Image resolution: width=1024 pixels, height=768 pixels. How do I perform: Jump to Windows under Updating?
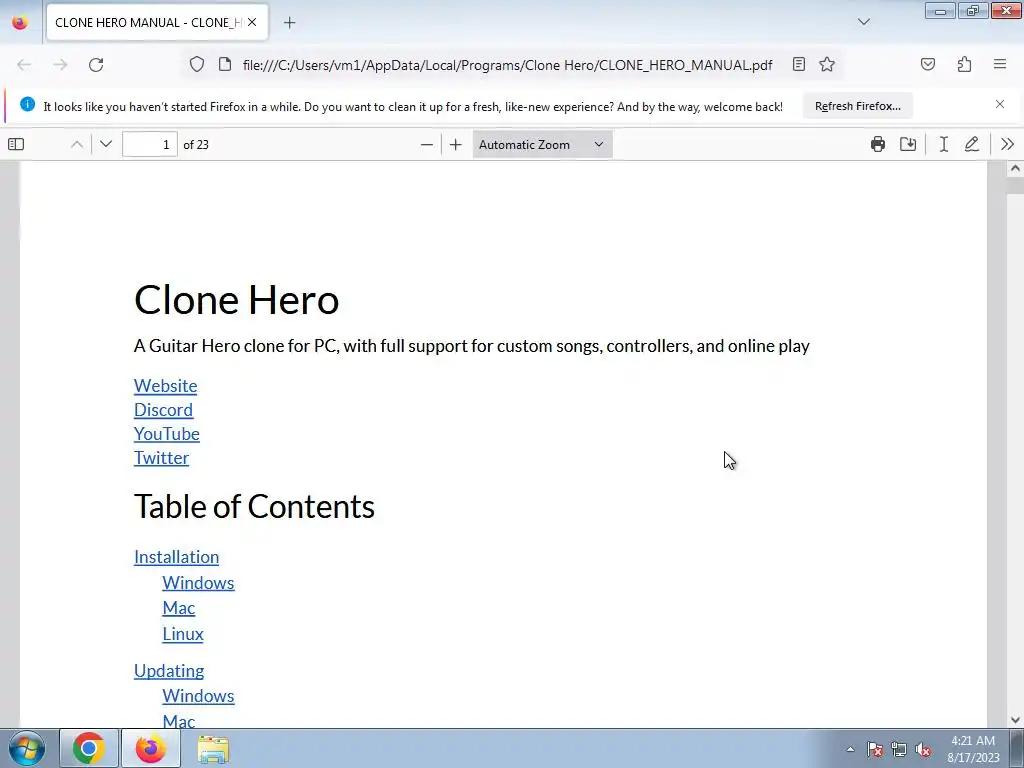coord(198,696)
